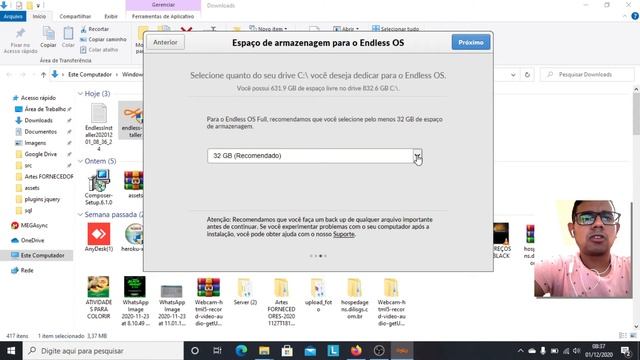Click Recortar in the ribbon
The height and width of the screenshot is (360, 640).
coord(95,29)
